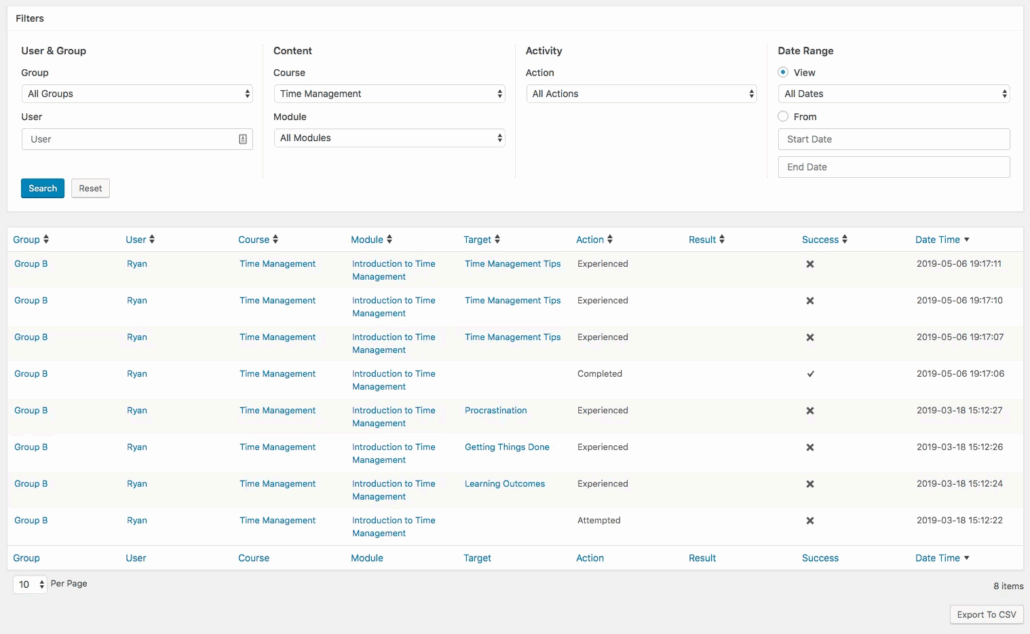The image size is (1030, 634).
Task: Open the All Actions dropdown
Action: (641, 94)
